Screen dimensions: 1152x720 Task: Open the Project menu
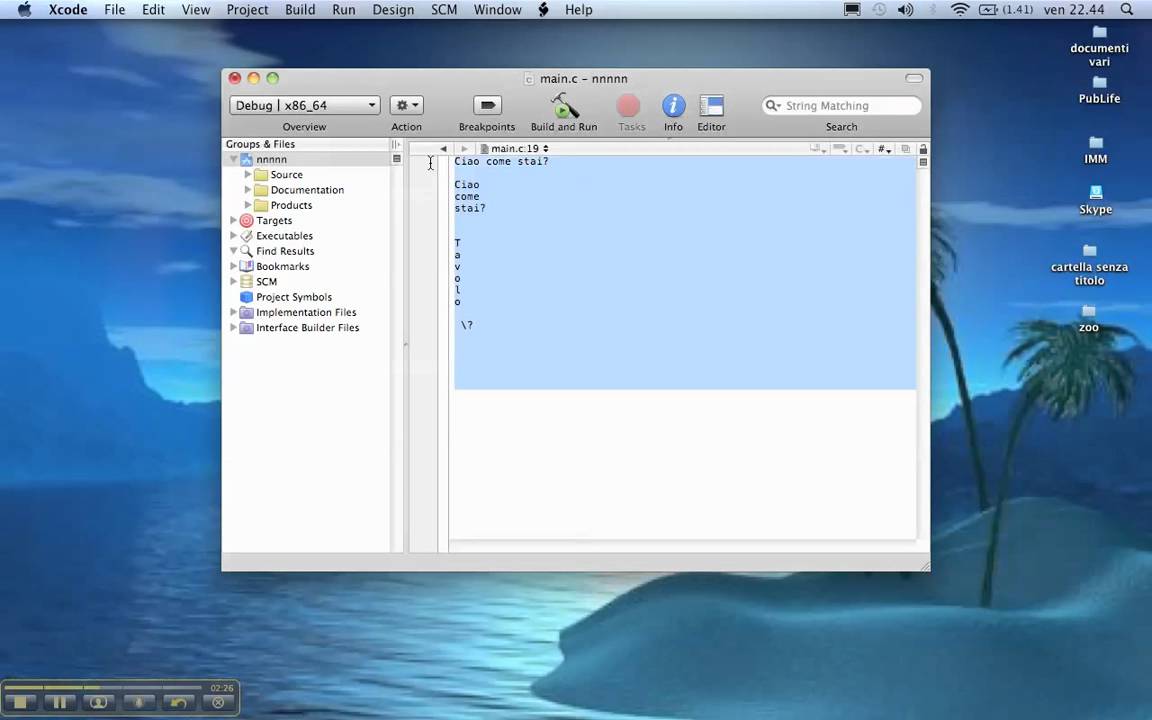tap(247, 10)
